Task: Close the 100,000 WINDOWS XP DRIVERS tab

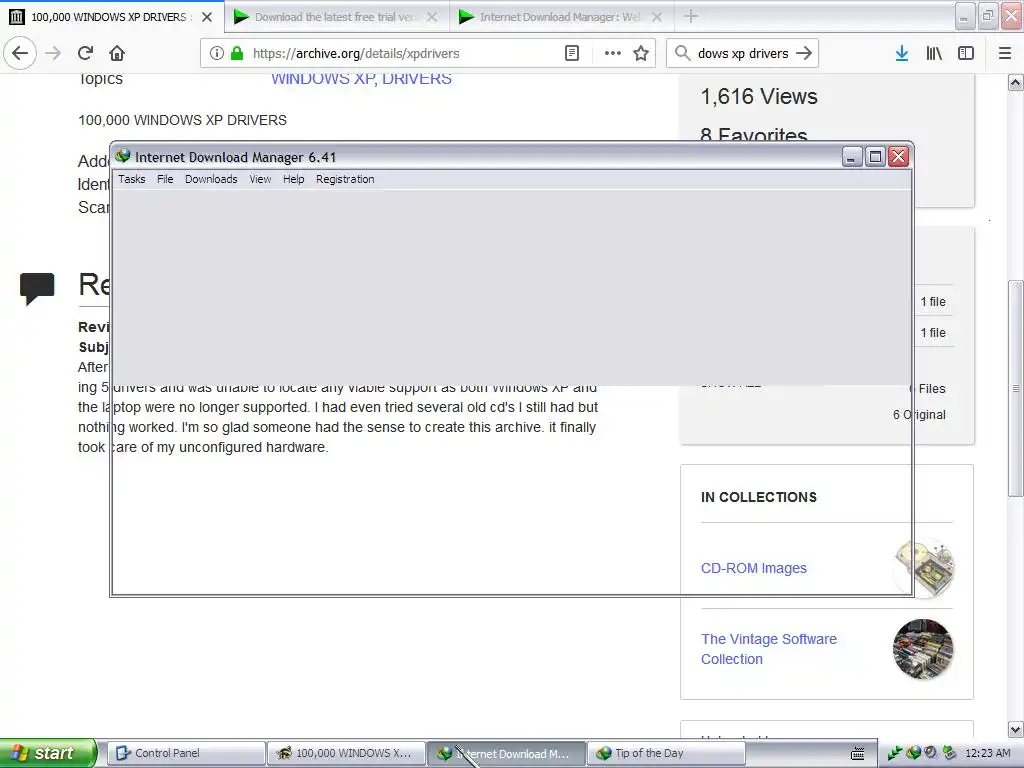Action: pyautogui.click(x=207, y=17)
